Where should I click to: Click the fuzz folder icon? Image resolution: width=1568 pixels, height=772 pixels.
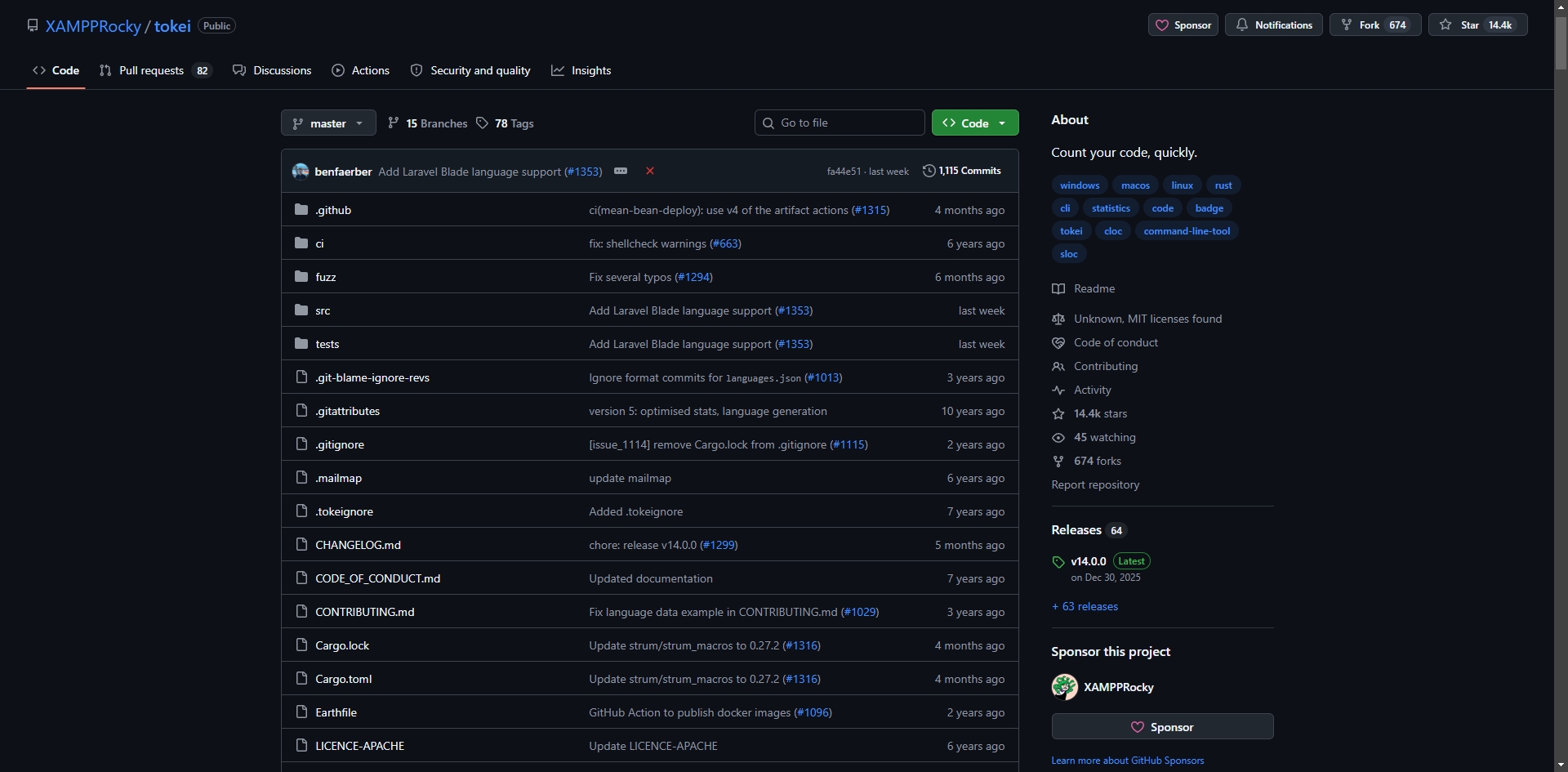(x=301, y=277)
